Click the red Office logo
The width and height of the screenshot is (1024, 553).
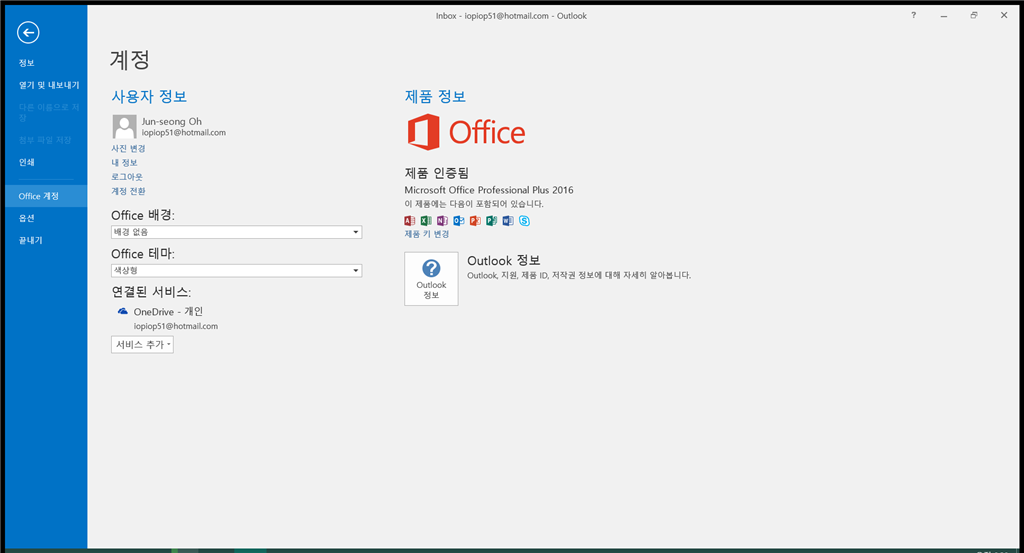[x=466, y=133]
